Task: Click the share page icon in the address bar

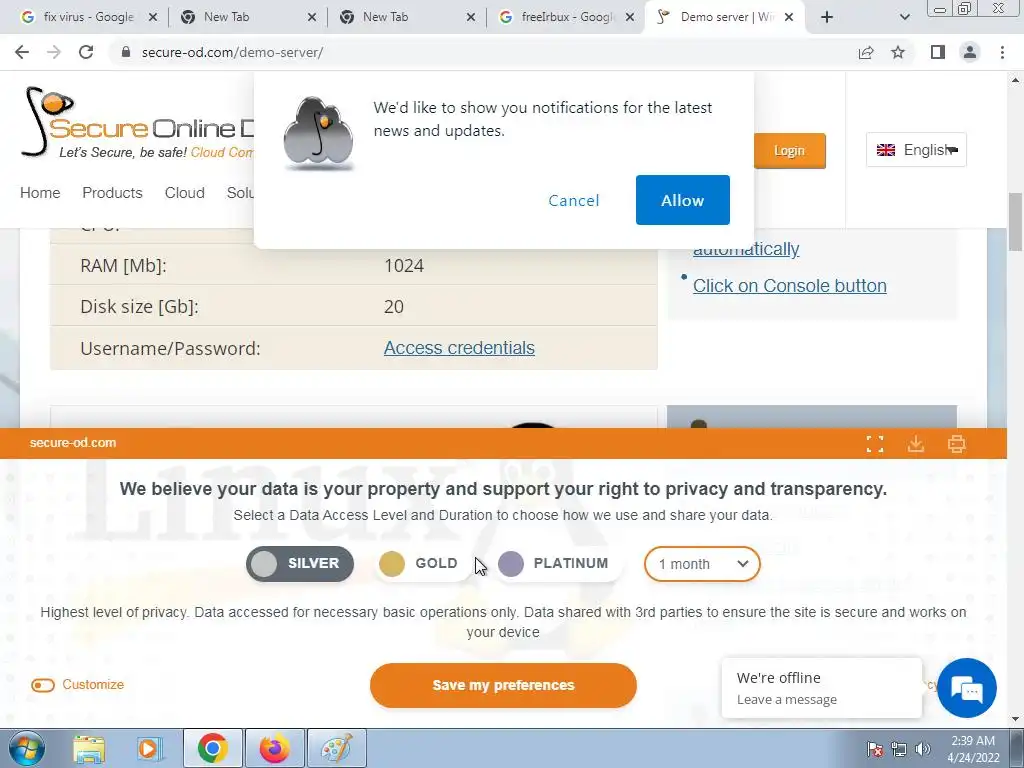Action: [866, 52]
